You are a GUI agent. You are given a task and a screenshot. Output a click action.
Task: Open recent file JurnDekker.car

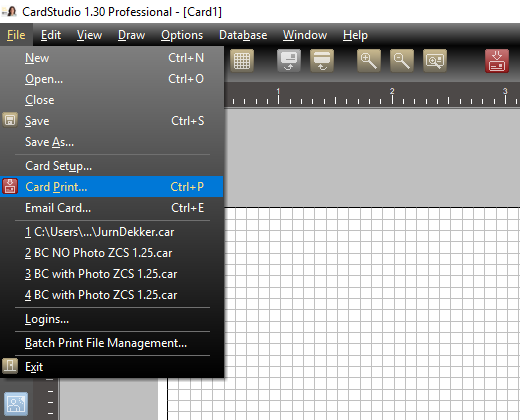point(112,232)
